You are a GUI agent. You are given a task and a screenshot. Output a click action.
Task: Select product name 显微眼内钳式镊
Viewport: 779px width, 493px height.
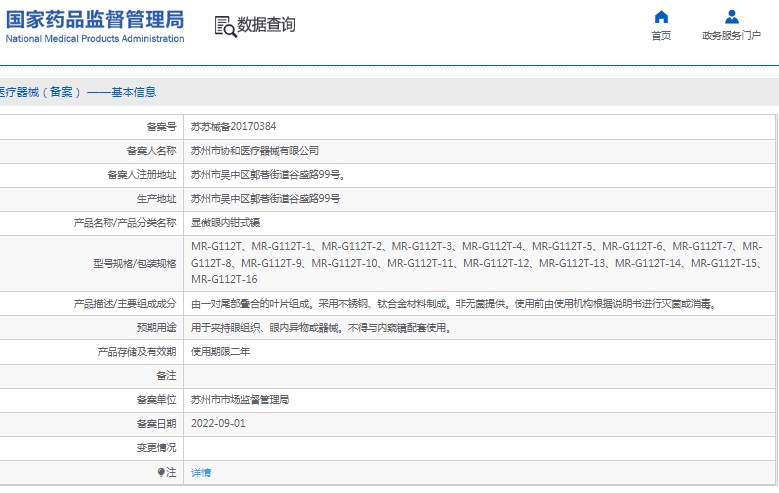click(226, 223)
